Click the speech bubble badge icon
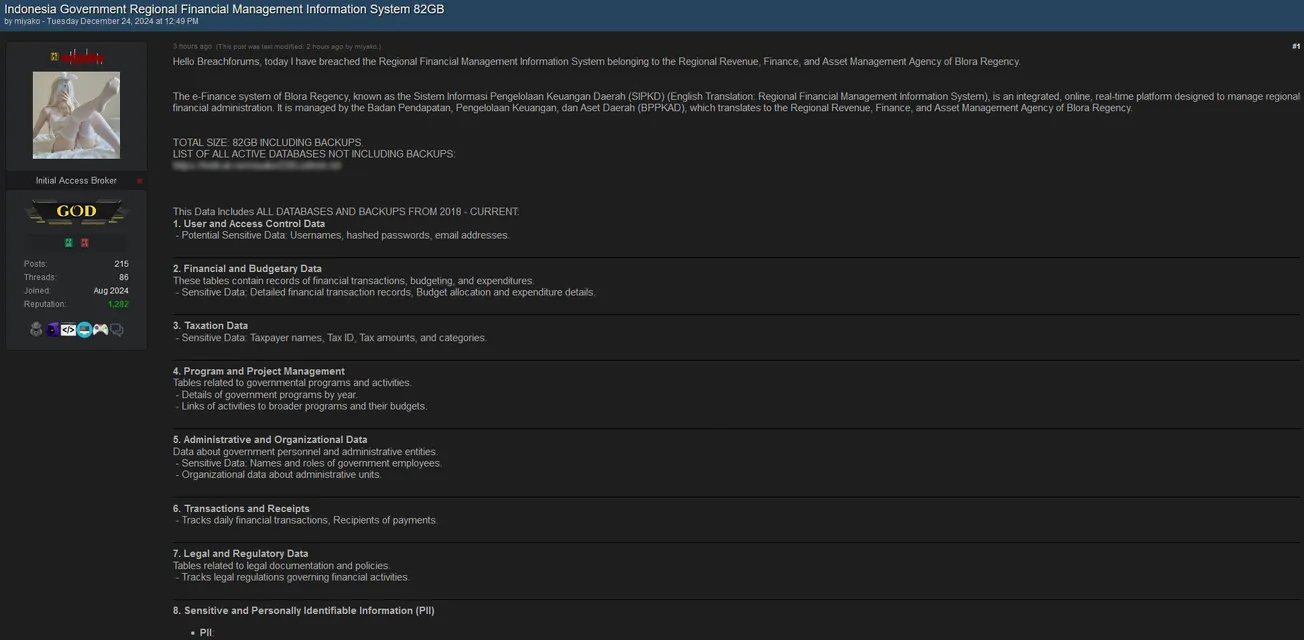The height and width of the screenshot is (640, 1304). point(116,329)
